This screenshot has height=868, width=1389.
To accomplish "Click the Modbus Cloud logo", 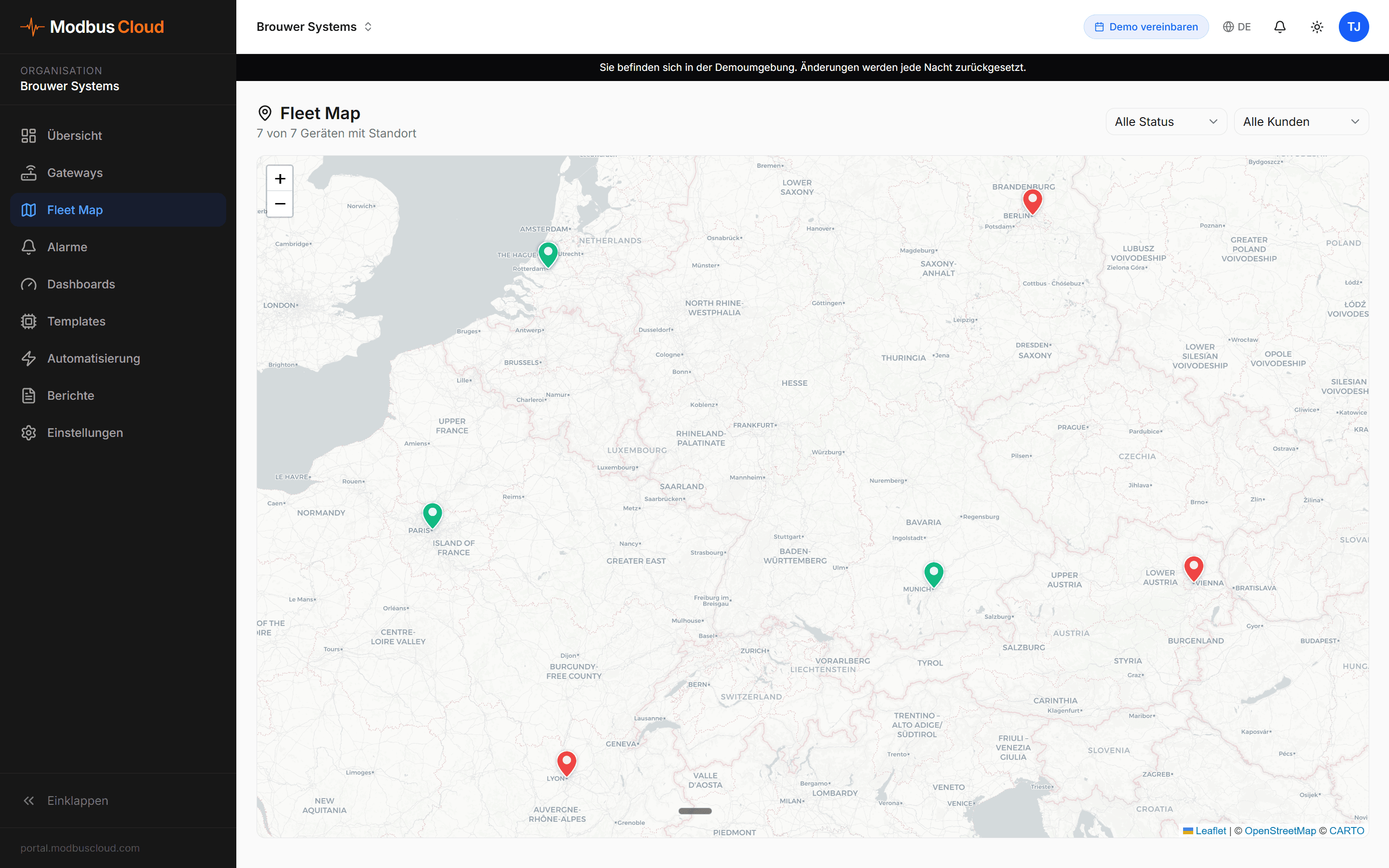I will (x=92, y=27).
